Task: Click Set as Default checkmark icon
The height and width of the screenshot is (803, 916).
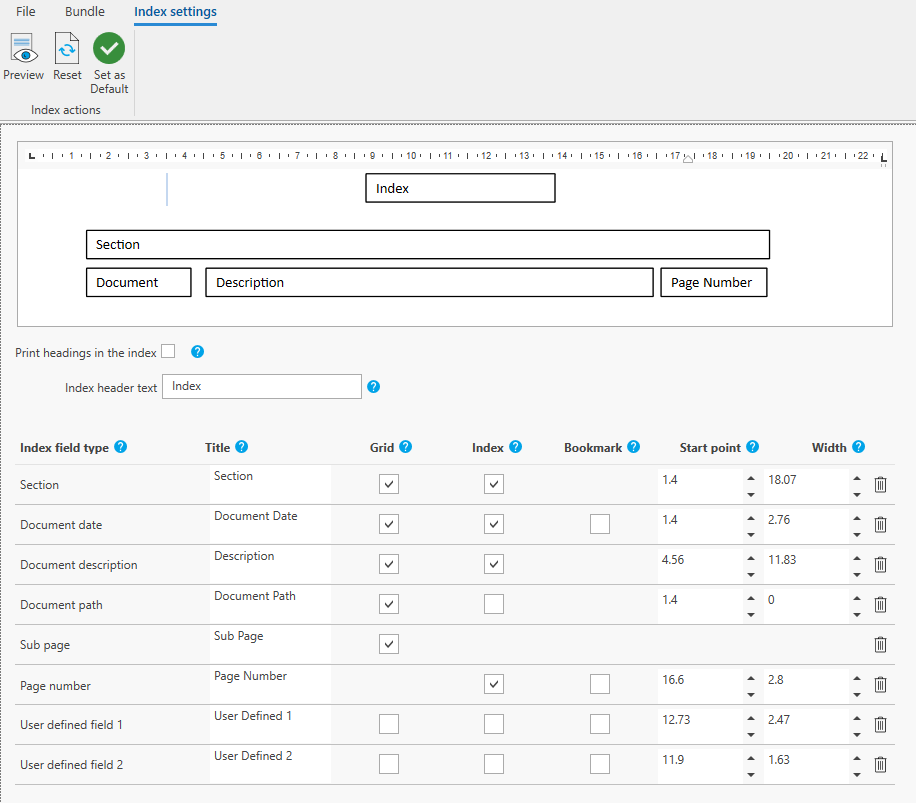Action: pyautogui.click(x=109, y=48)
